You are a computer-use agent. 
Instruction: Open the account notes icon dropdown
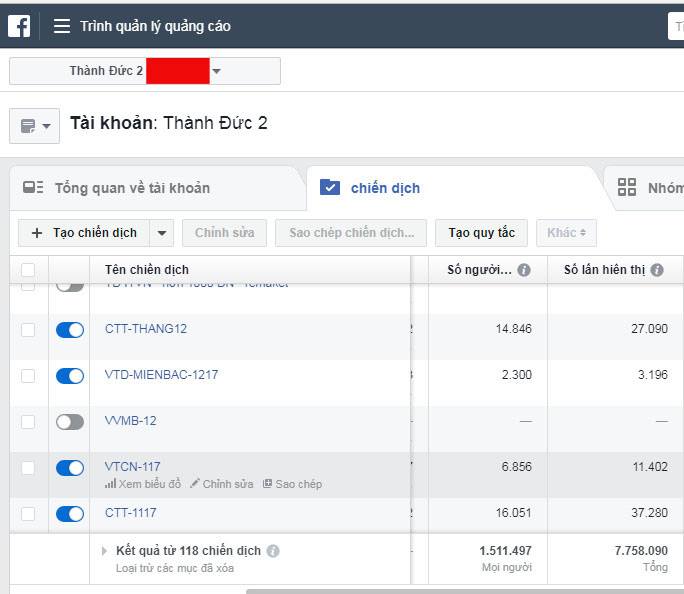[x=34, y=126]
